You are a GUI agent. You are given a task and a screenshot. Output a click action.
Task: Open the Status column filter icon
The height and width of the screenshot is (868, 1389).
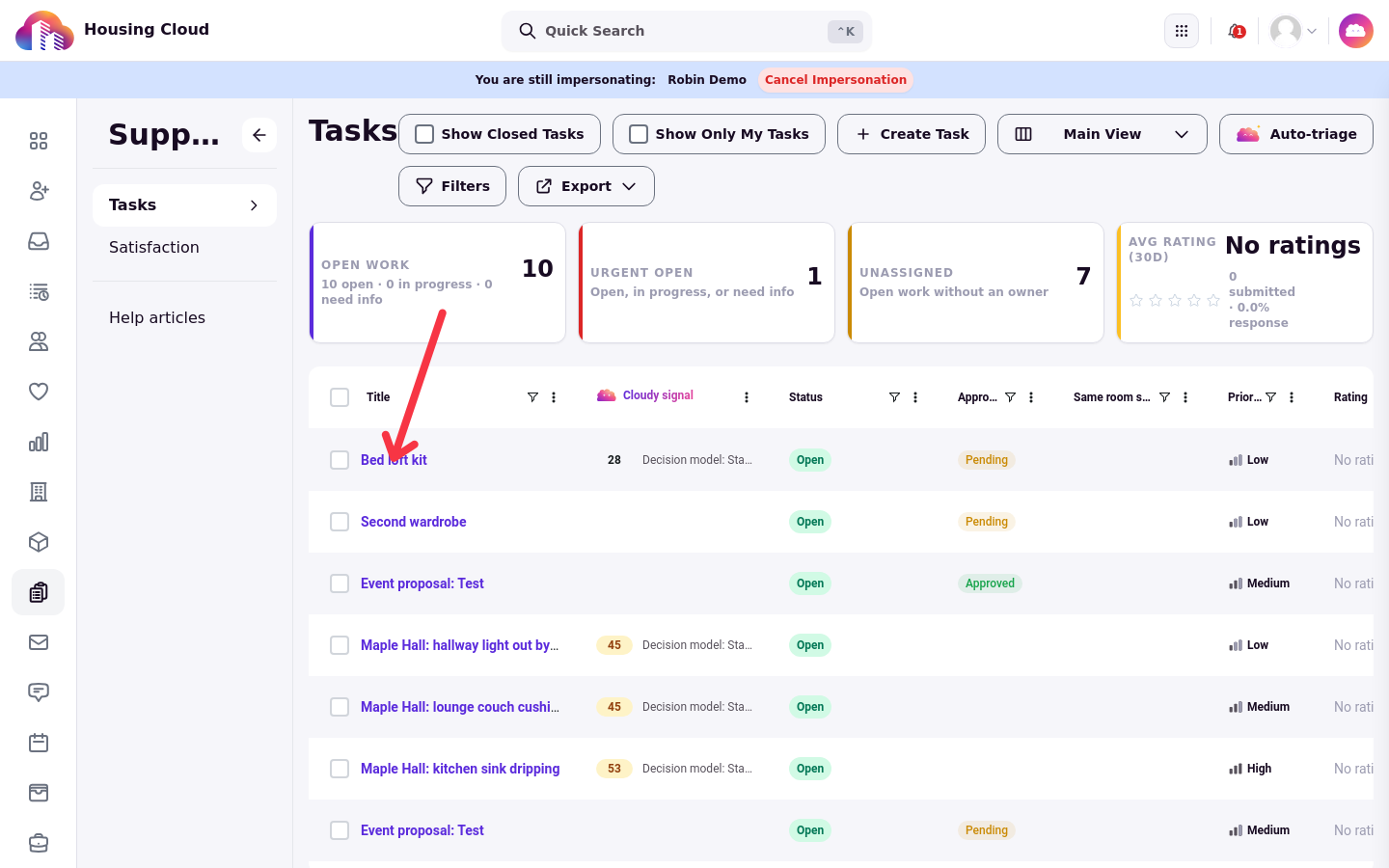pos(894,397)
